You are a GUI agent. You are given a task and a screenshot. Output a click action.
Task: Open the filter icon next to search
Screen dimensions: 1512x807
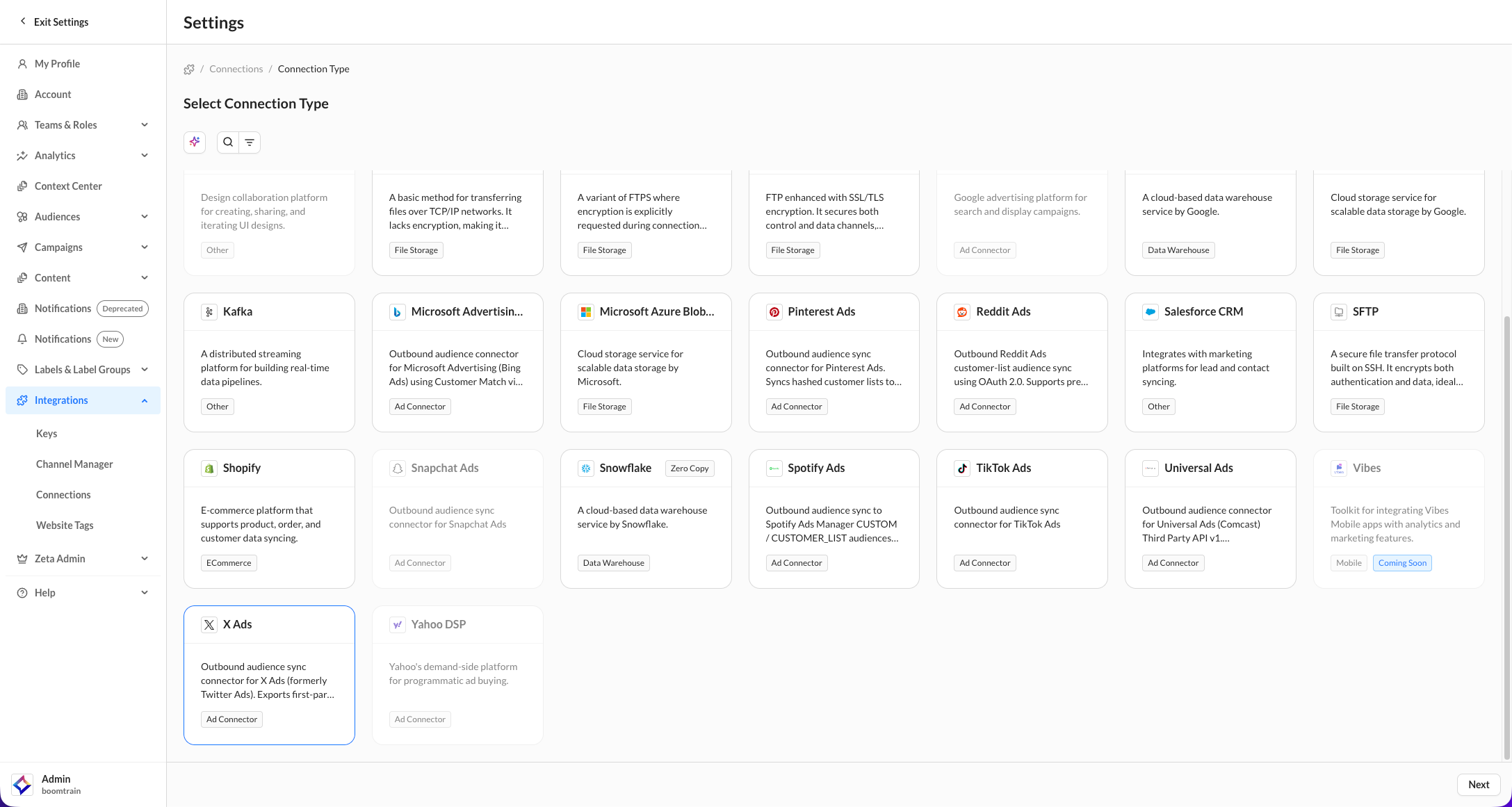(250, 142)
